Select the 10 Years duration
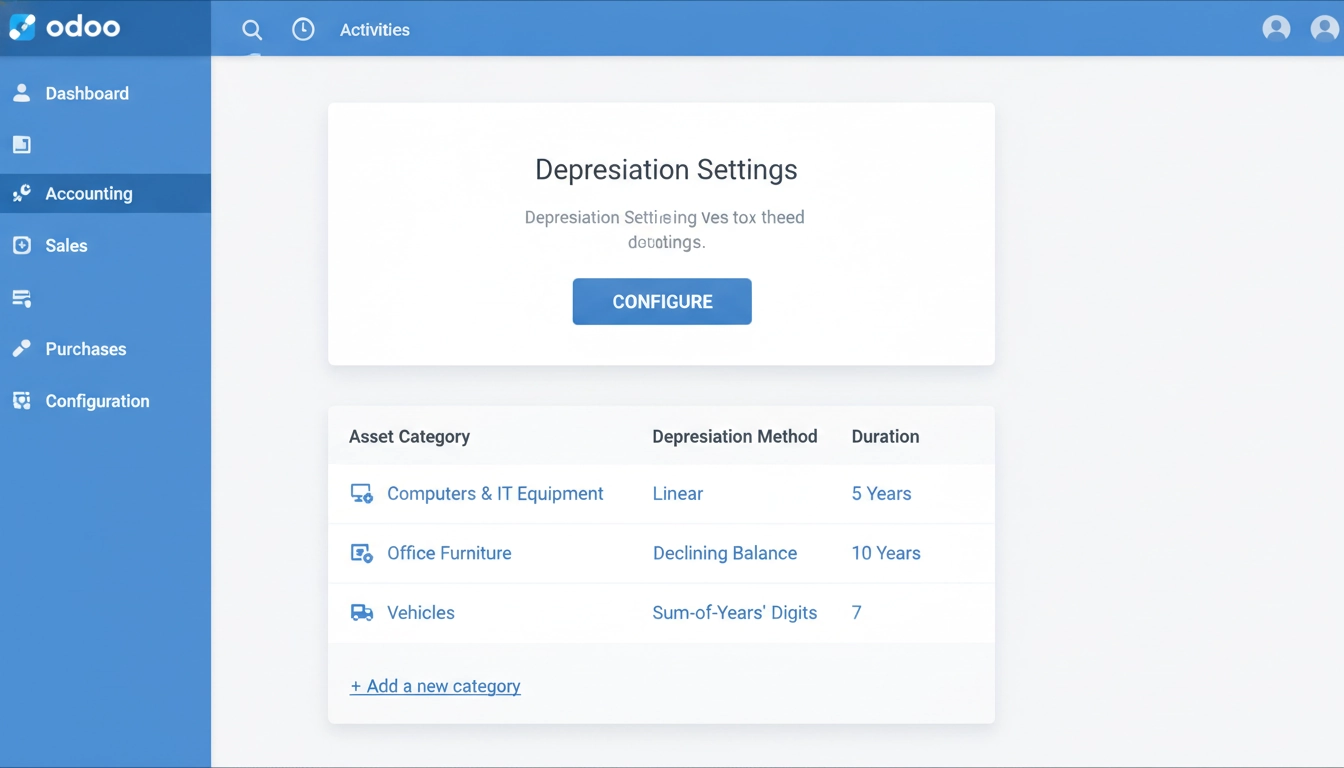This screenshot has height=768, width=1344. pyautogui.click(x=886, y=553)
